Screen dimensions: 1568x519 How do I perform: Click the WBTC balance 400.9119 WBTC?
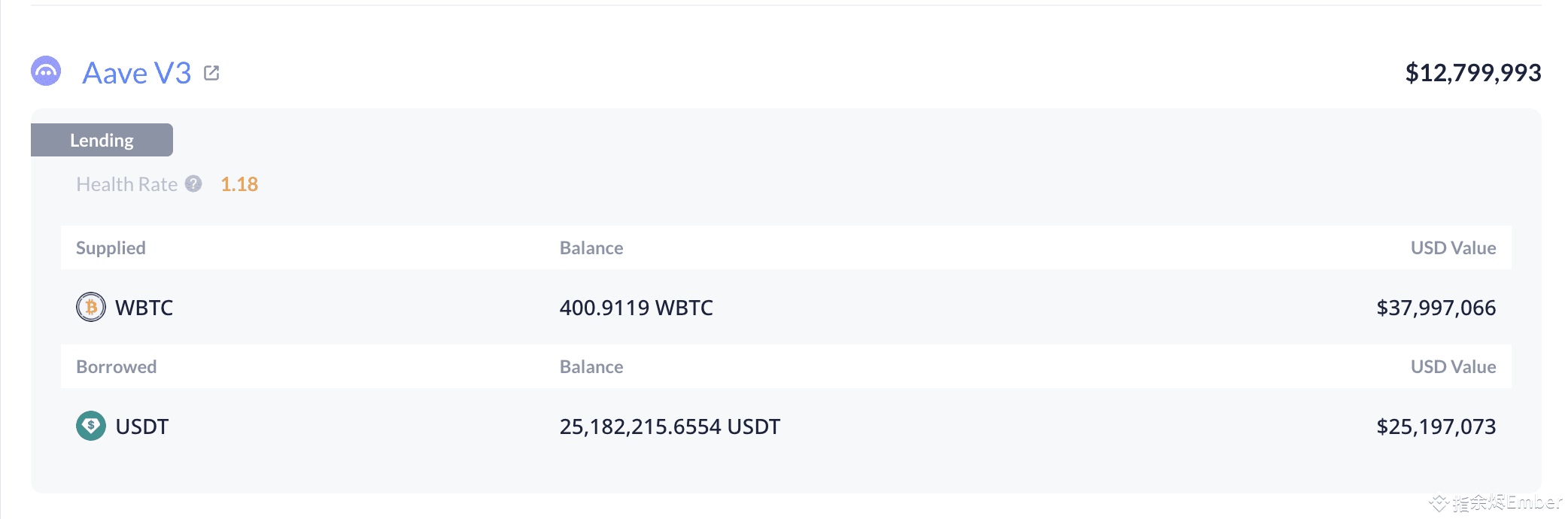click(x=637, y=308)
